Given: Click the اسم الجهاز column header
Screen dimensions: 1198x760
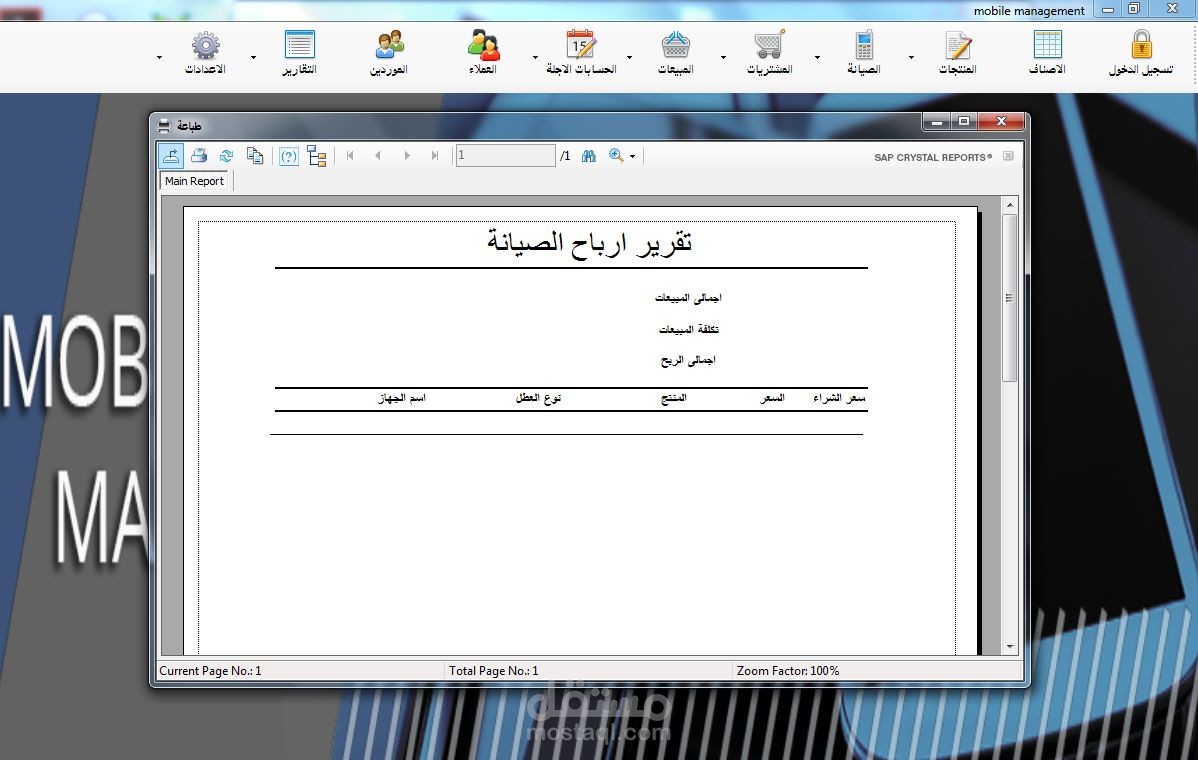Looking at the screenshot, I should coord(402,398).
